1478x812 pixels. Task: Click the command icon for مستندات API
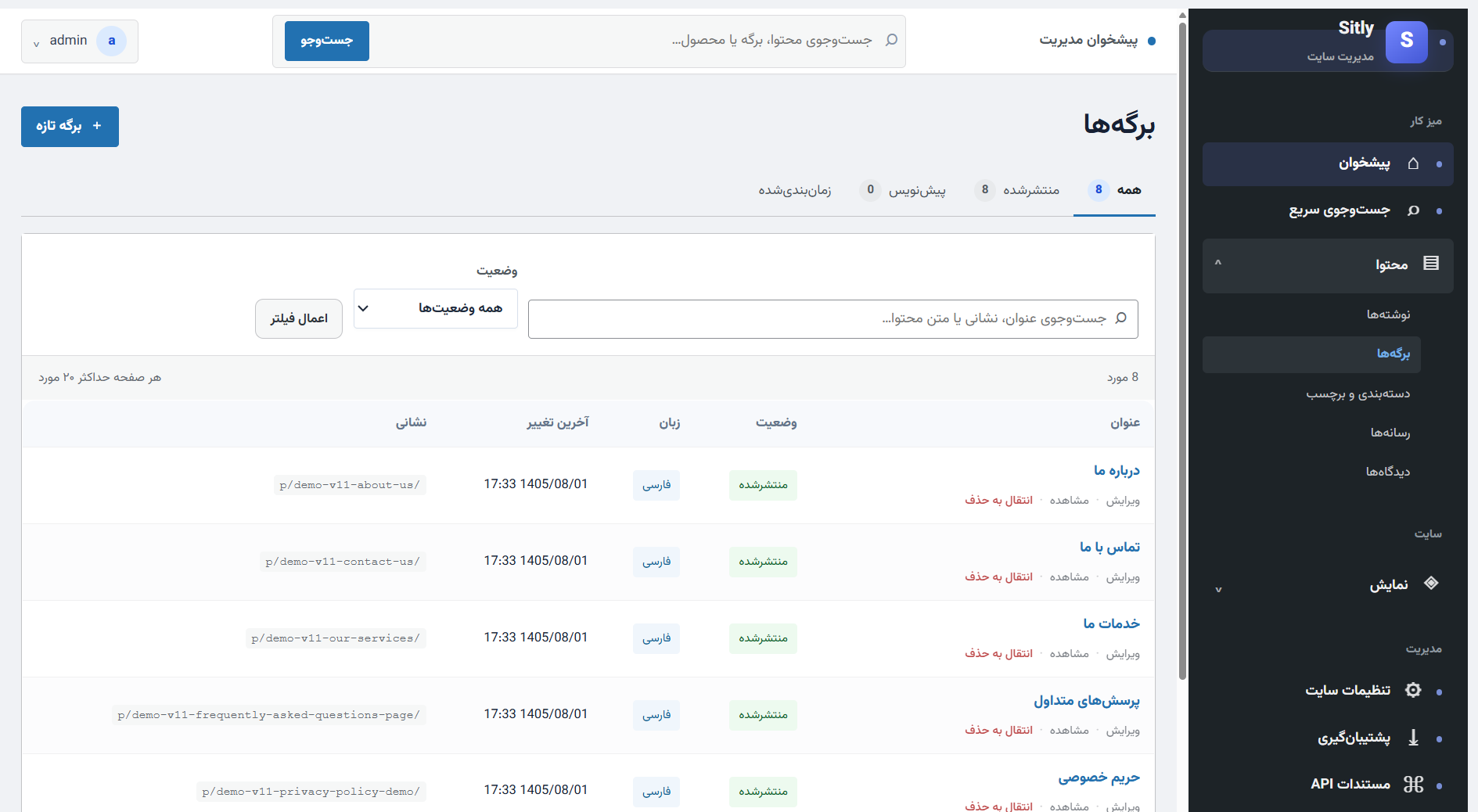(1413, 784)
